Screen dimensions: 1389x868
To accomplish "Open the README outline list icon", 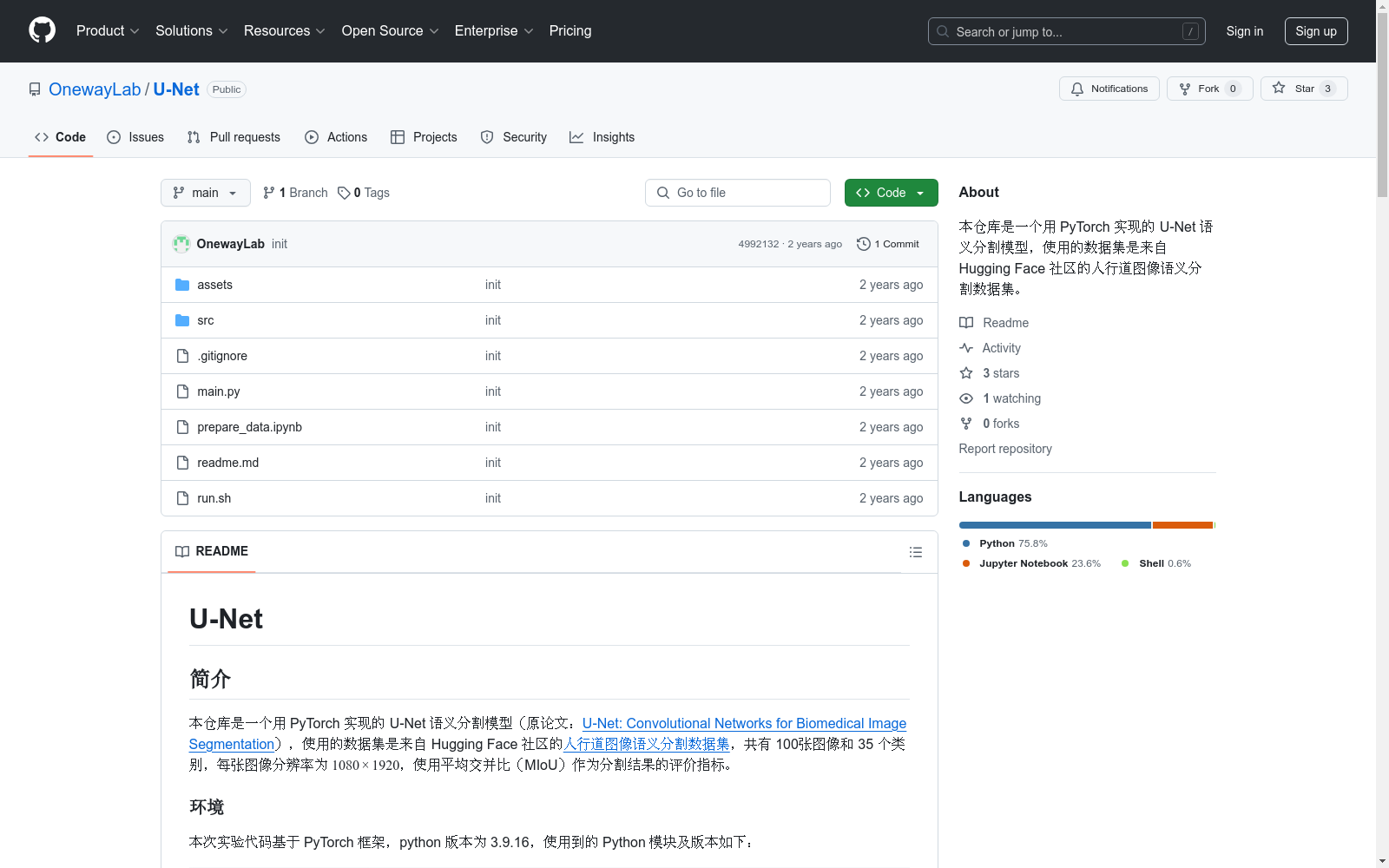I will tap(915, 552).
